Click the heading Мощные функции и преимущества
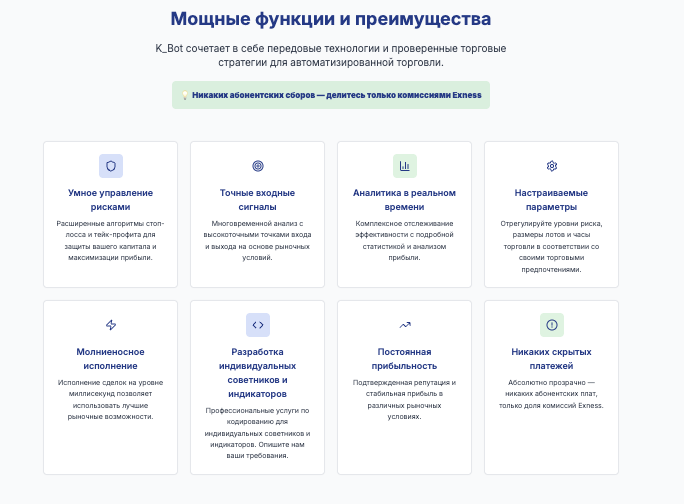 [331, 19]
